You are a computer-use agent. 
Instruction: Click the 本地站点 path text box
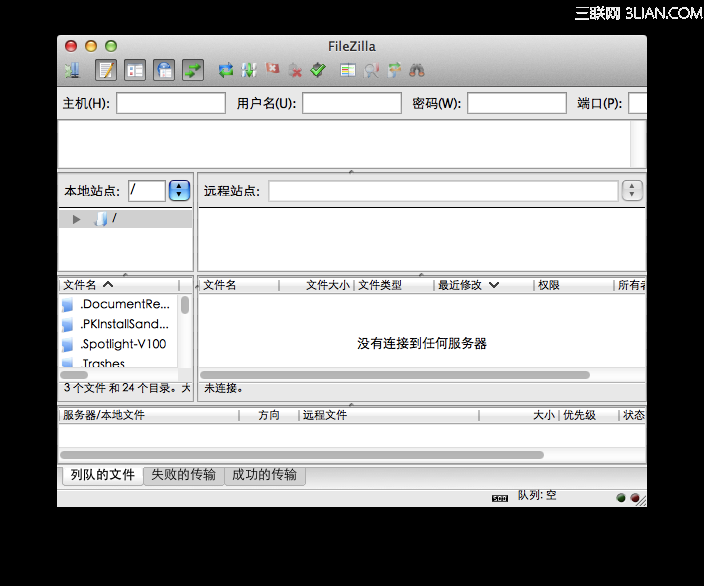click(147, 191)
